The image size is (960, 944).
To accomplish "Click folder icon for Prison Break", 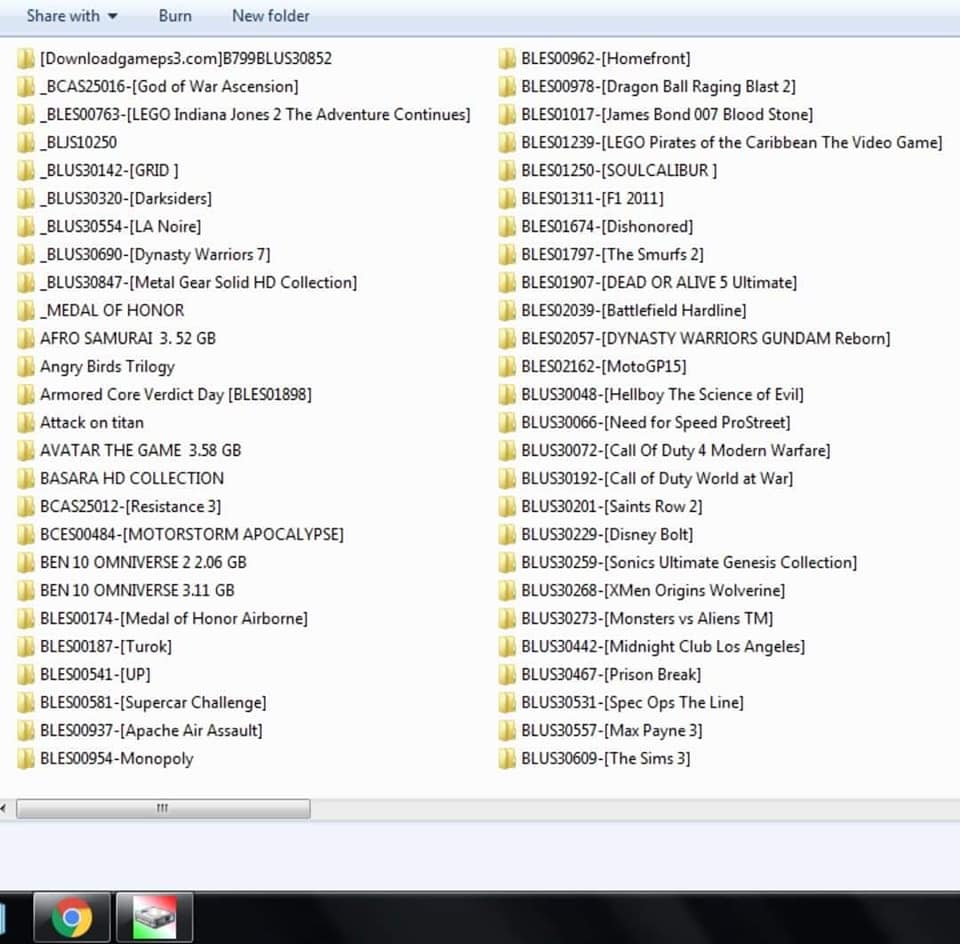I will click(x=507, y=675).
